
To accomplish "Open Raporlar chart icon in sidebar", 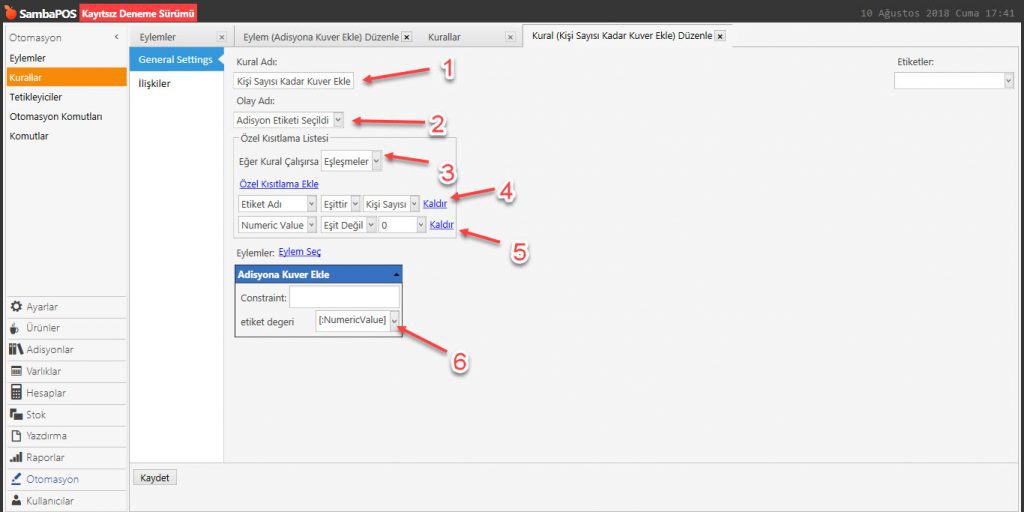I will [16, 458].
